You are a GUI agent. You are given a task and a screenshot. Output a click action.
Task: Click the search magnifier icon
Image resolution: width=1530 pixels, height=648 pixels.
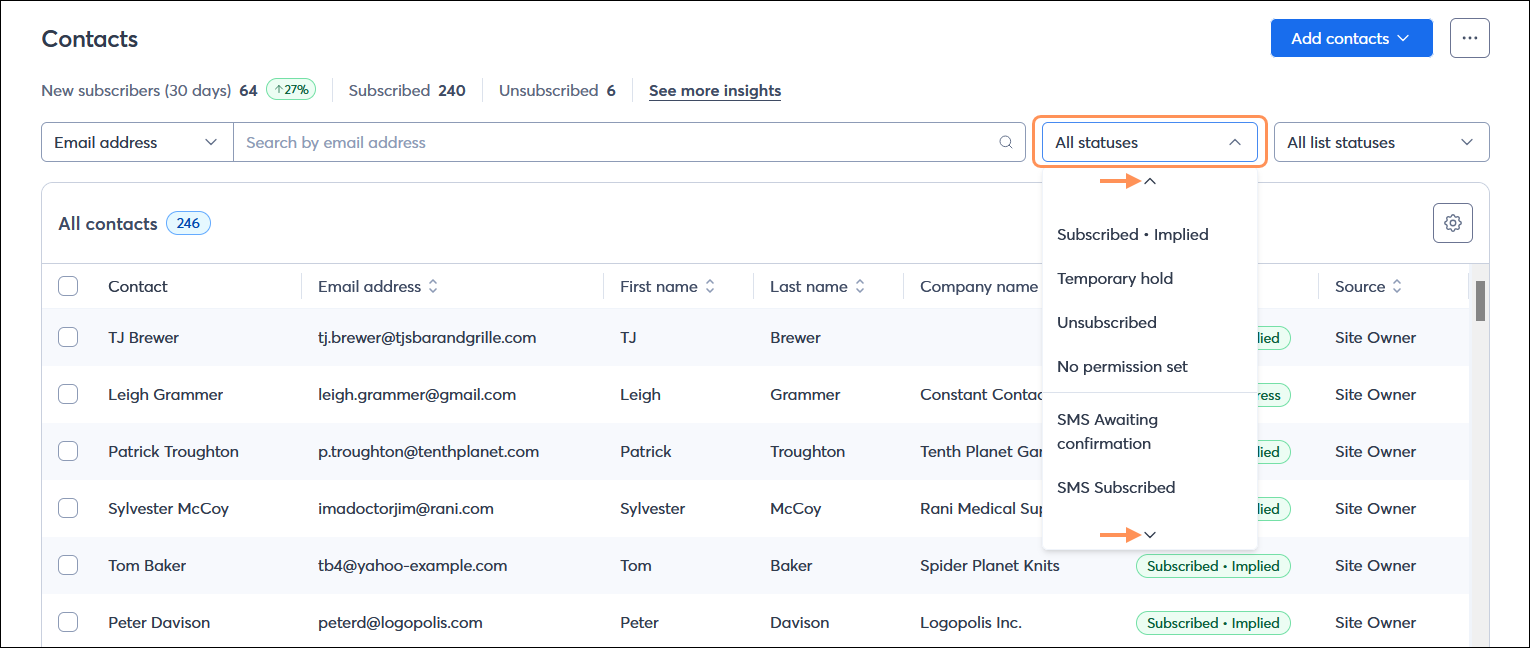click(x=1006, y=142)
